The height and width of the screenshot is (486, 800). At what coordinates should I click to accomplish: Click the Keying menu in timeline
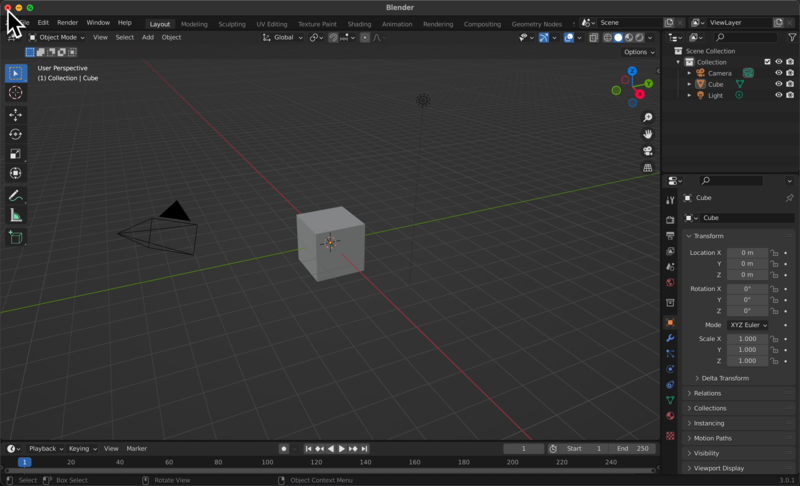click(83, 449)
